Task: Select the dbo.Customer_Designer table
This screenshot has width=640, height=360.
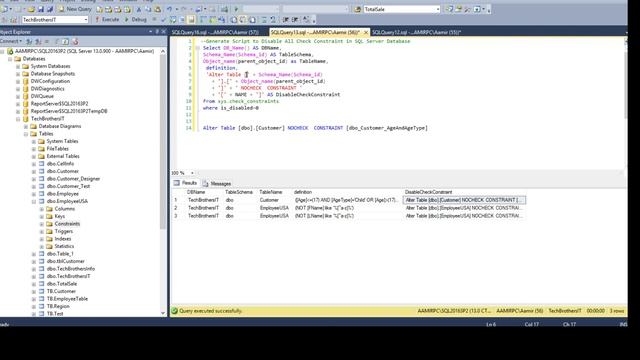Action: (73, 179)
